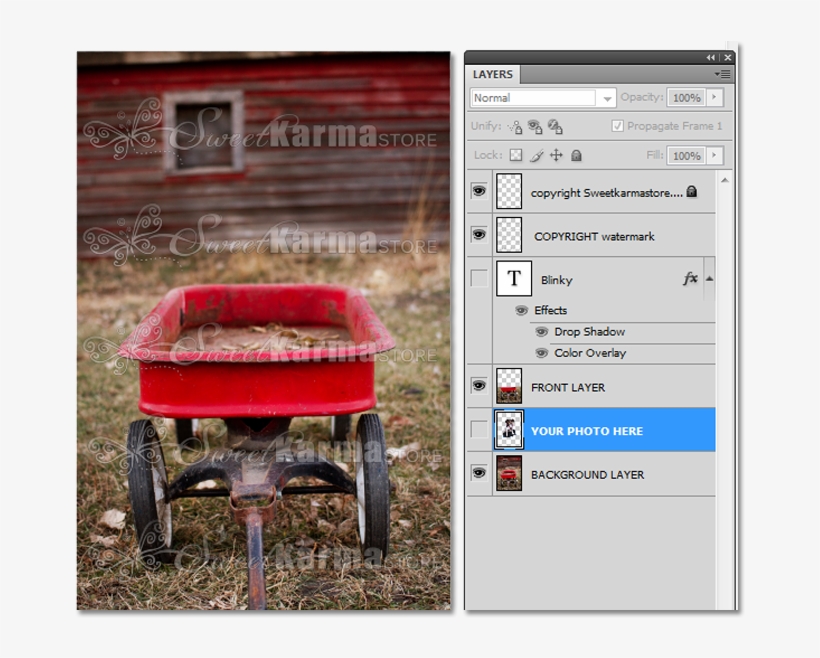820x658 pixels.
Task: Open the Fill slider arrow
Action: coord(714,155)
